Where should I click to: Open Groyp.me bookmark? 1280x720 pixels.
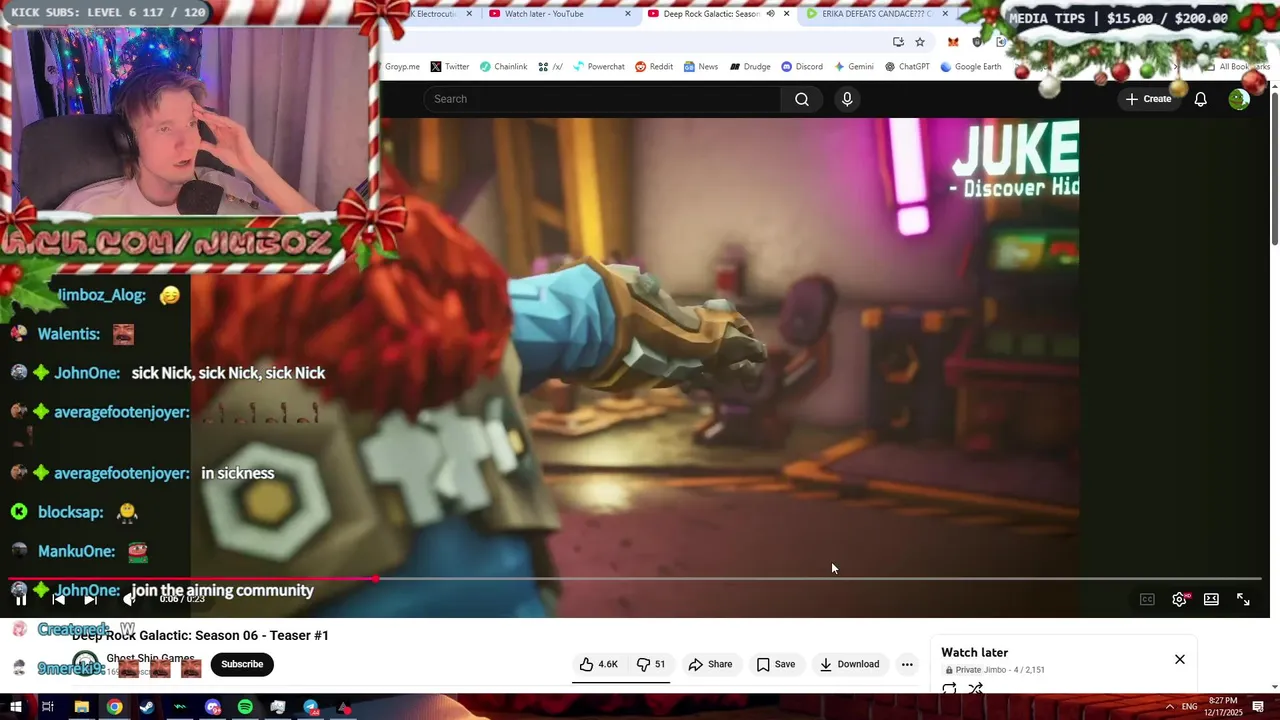click(x=402, y=67)
